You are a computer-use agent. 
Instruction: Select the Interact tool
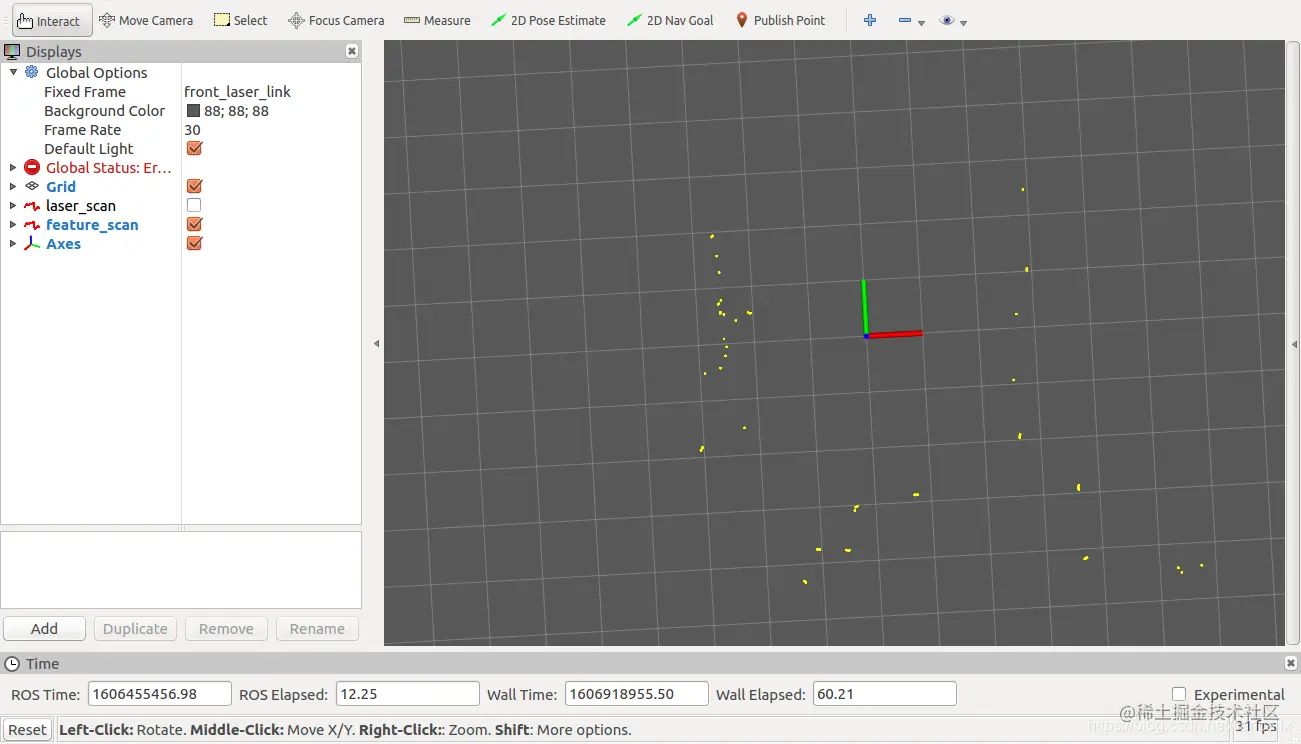(x=52, y=20)
